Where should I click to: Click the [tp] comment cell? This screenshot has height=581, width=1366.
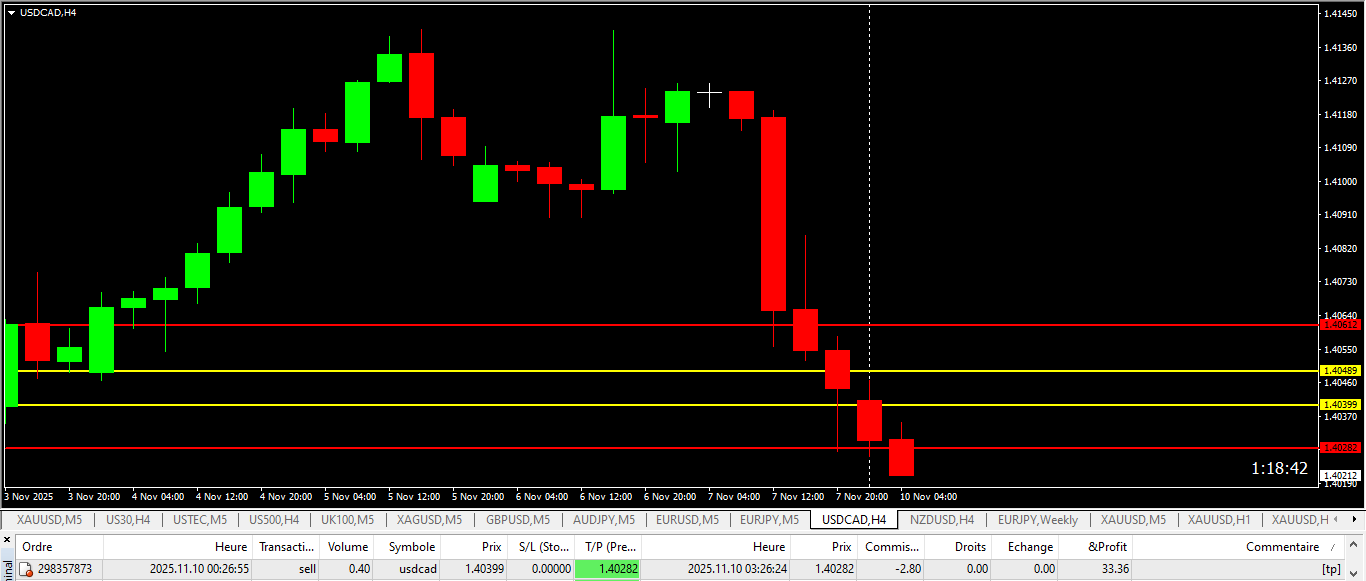[1331, 569]
